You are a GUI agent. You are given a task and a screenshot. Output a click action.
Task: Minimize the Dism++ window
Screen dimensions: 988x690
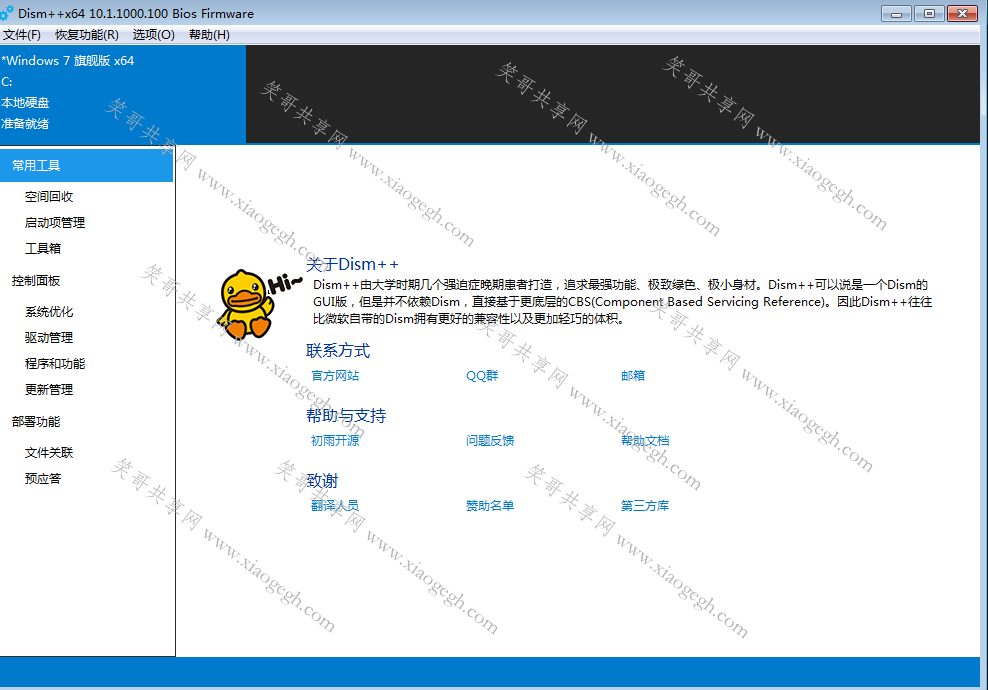coord(896,13)
